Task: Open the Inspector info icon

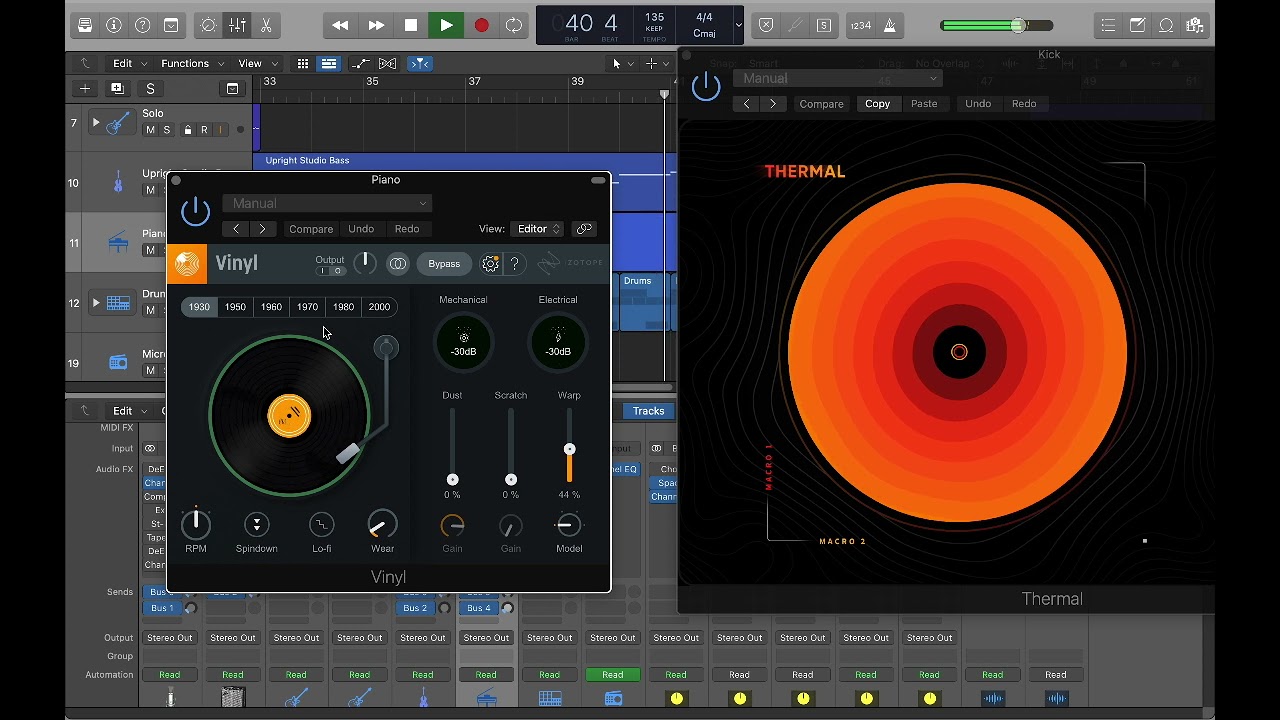Action: pos(114,25)
